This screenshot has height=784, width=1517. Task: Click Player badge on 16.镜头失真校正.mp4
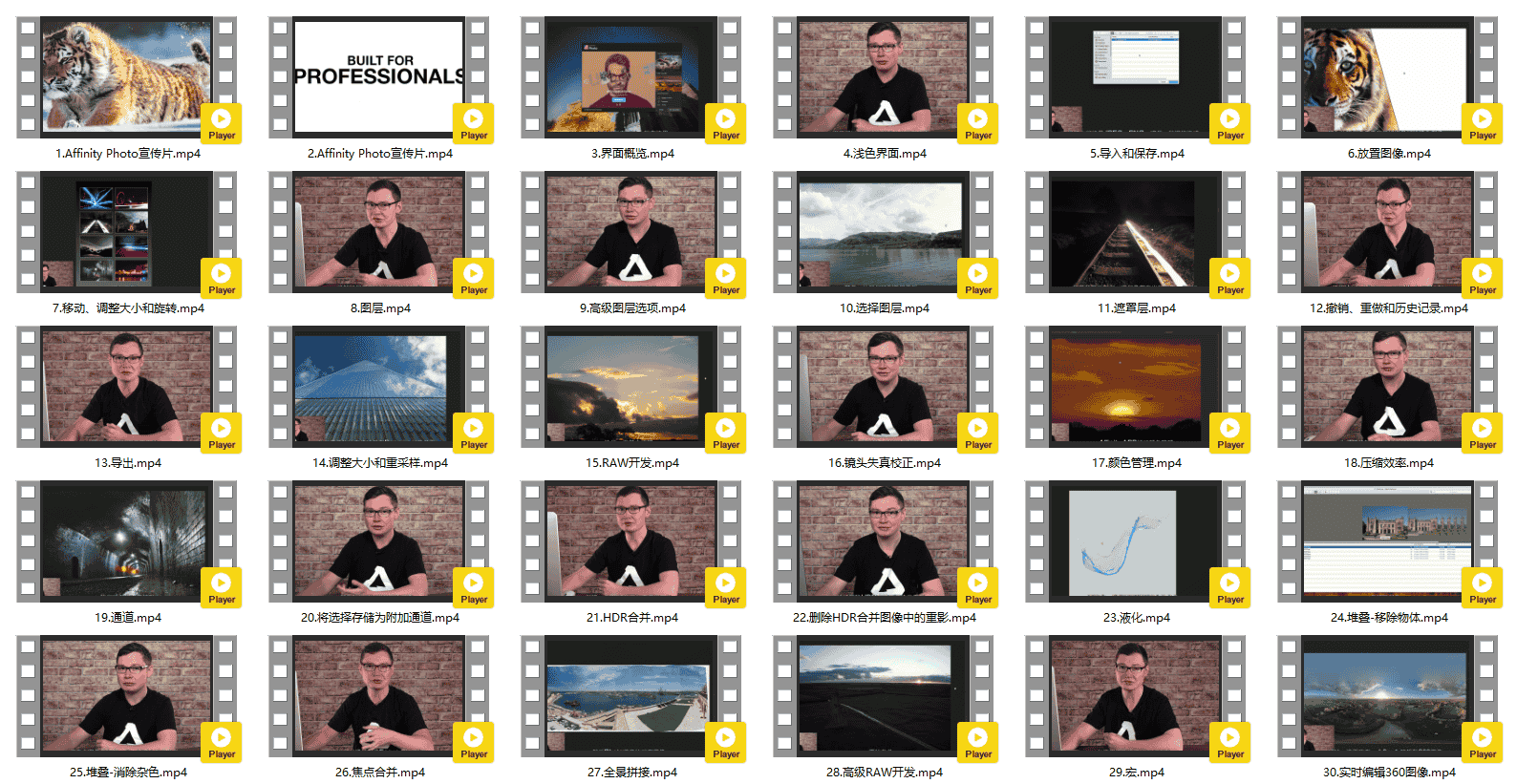click(x=978, y=433)
